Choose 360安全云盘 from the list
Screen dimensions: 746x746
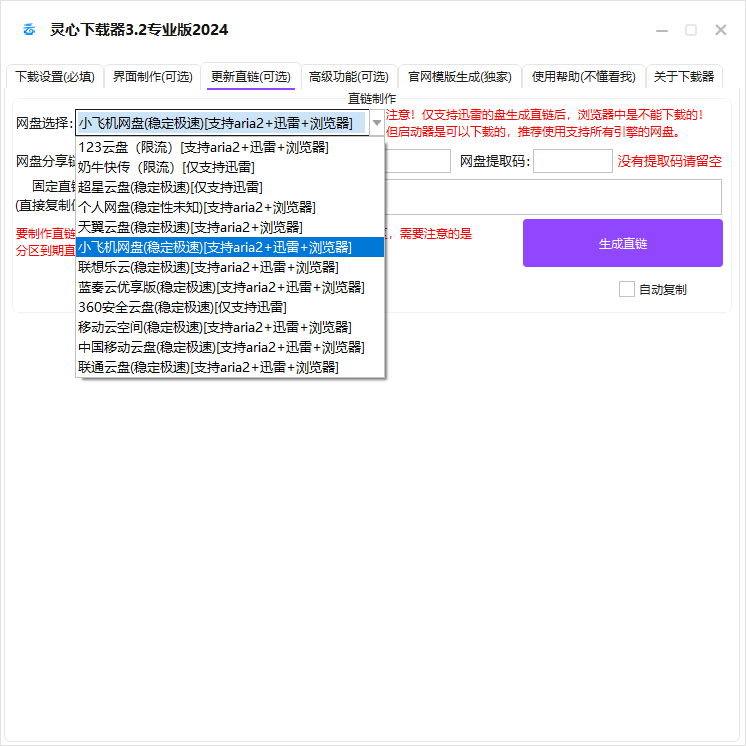tap(182, 307)
